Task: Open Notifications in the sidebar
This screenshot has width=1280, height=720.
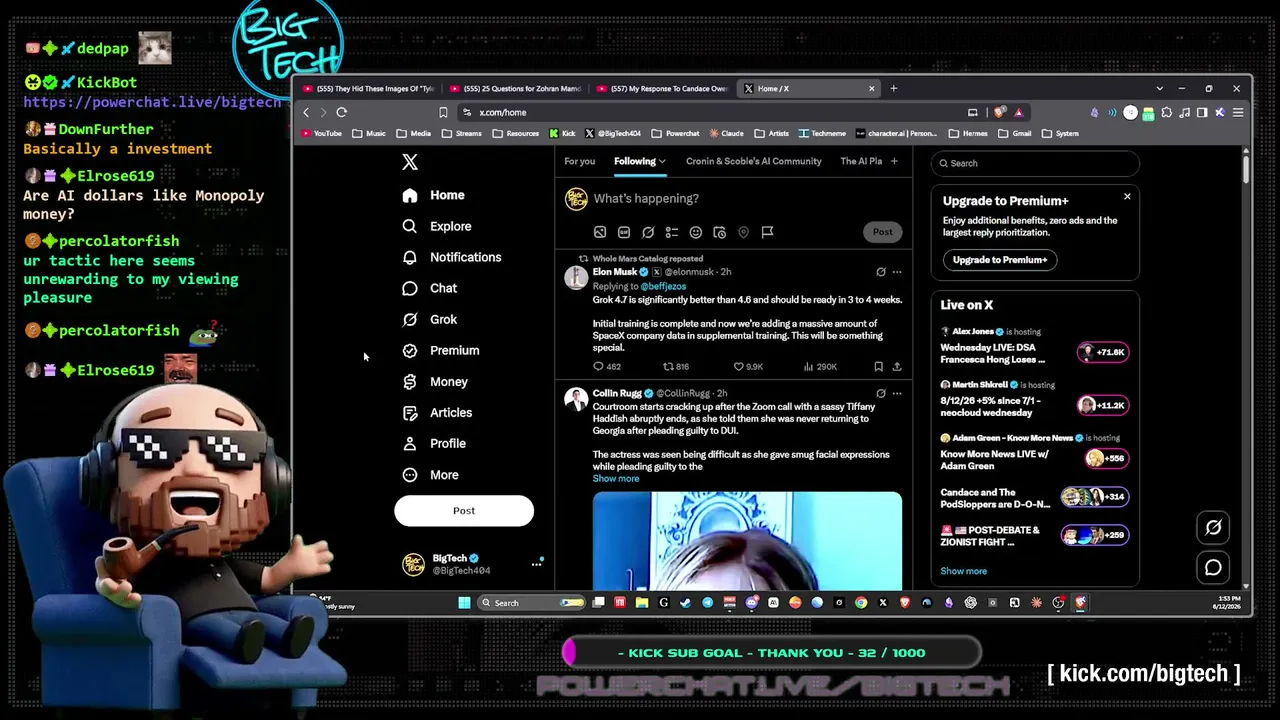Action: tap(452, 257)
